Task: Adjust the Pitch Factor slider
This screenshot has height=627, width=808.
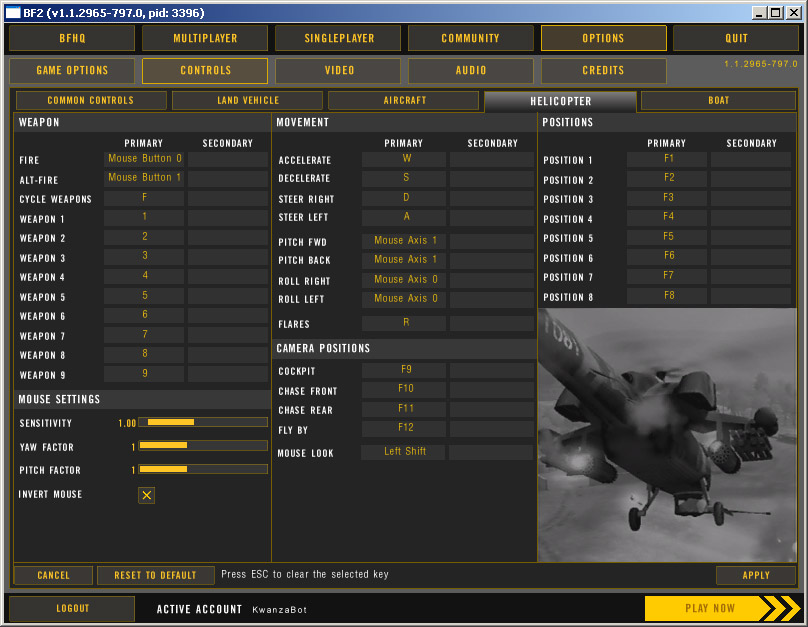Action: [x=203, y=469]
